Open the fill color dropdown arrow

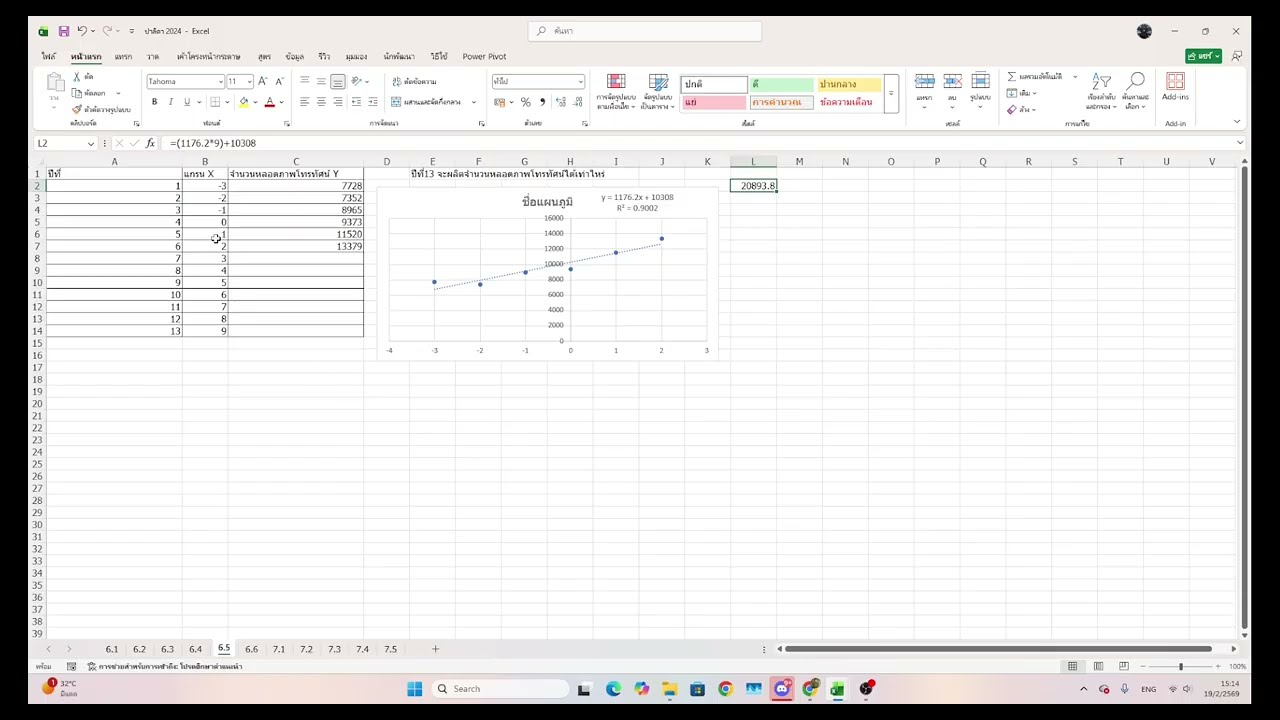coord(255,102)
